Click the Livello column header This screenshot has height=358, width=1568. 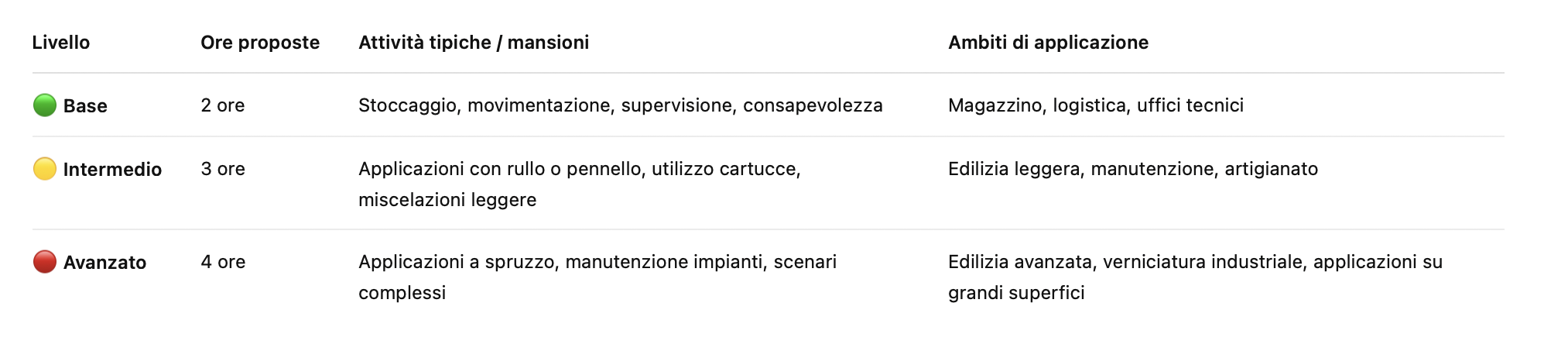click(x=61, y=43)
